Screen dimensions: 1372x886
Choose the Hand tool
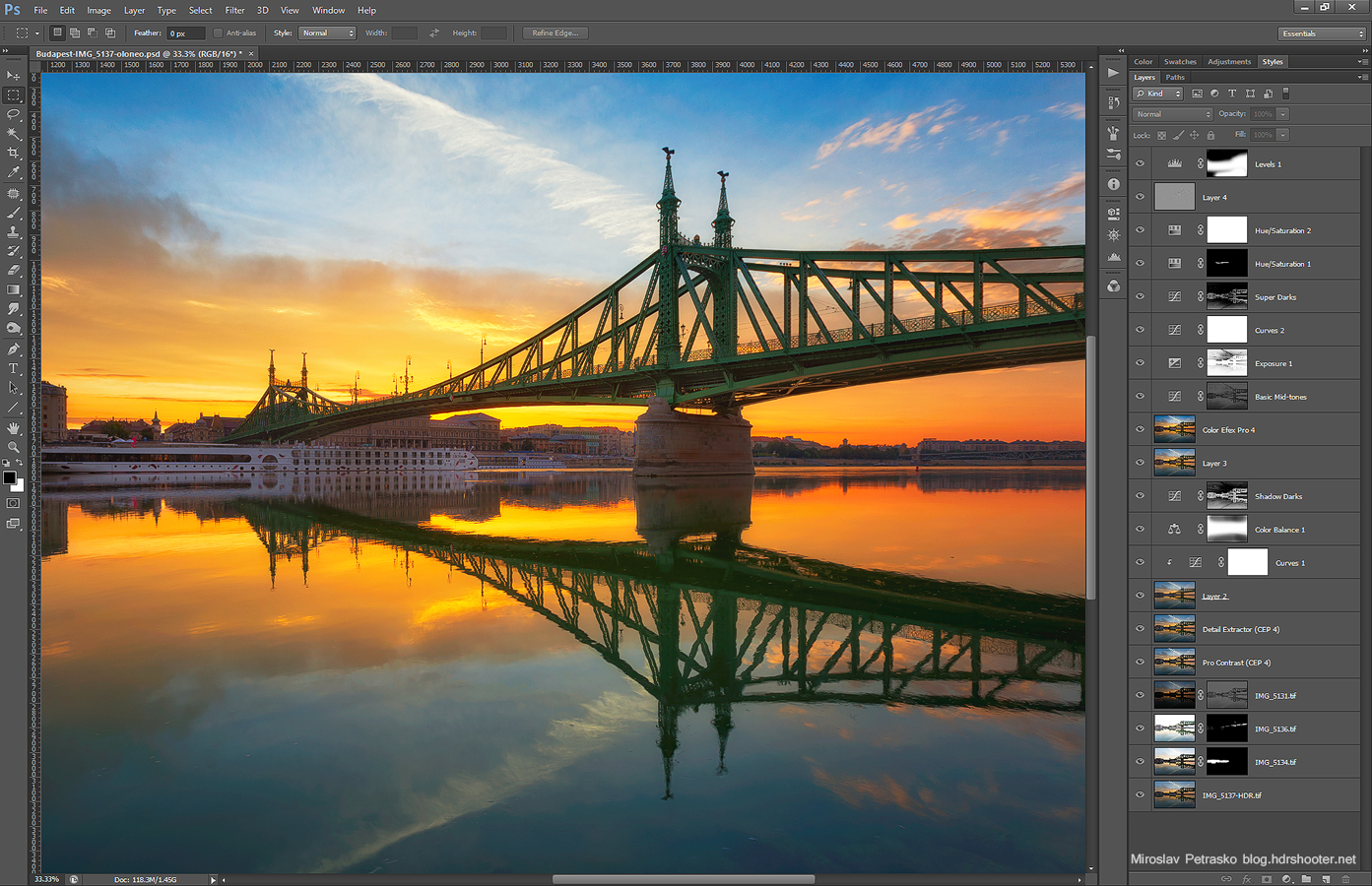(x=14, y=428)
